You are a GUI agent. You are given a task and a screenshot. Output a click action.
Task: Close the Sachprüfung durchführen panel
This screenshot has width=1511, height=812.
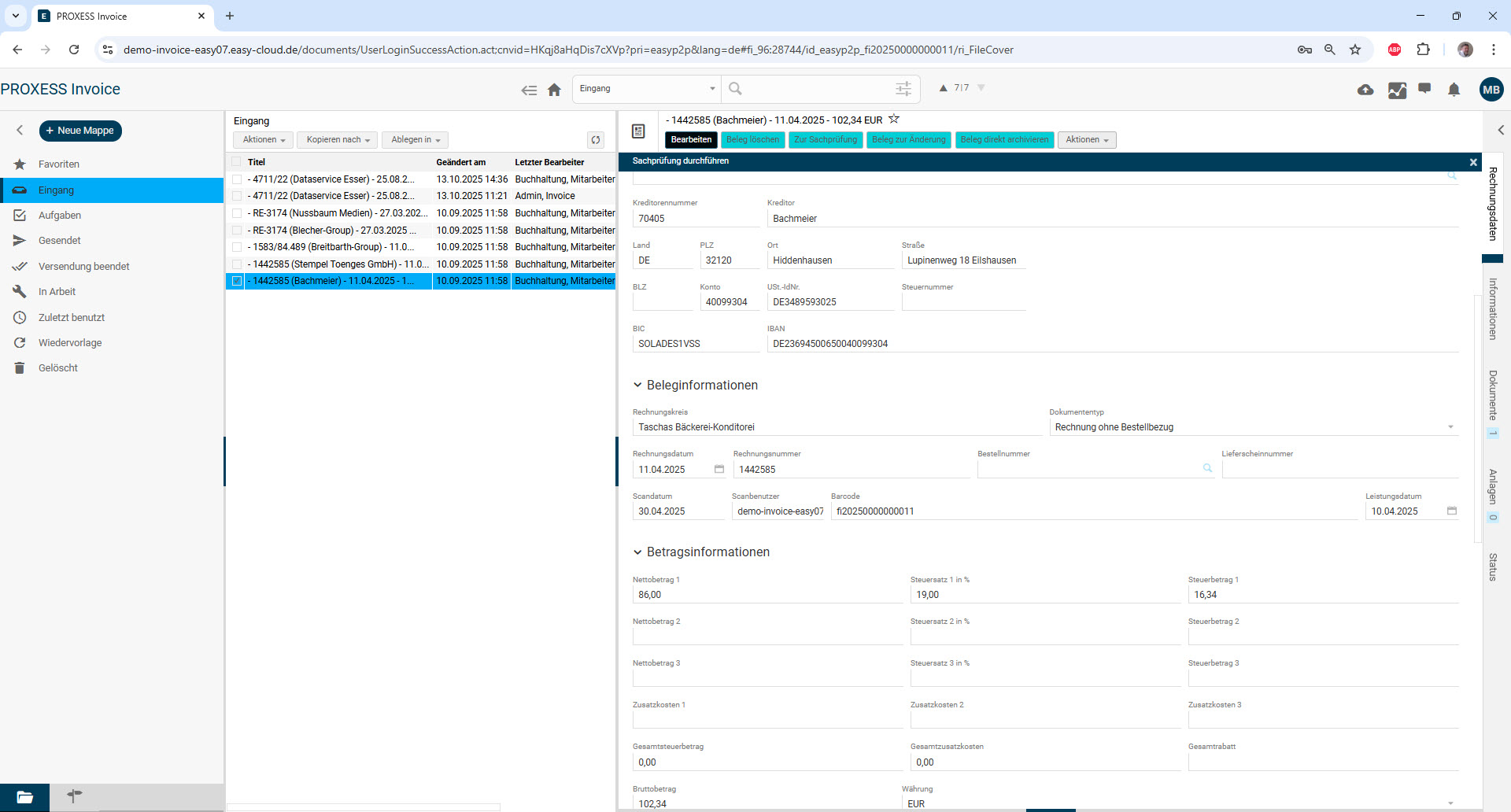point(1473,162)
